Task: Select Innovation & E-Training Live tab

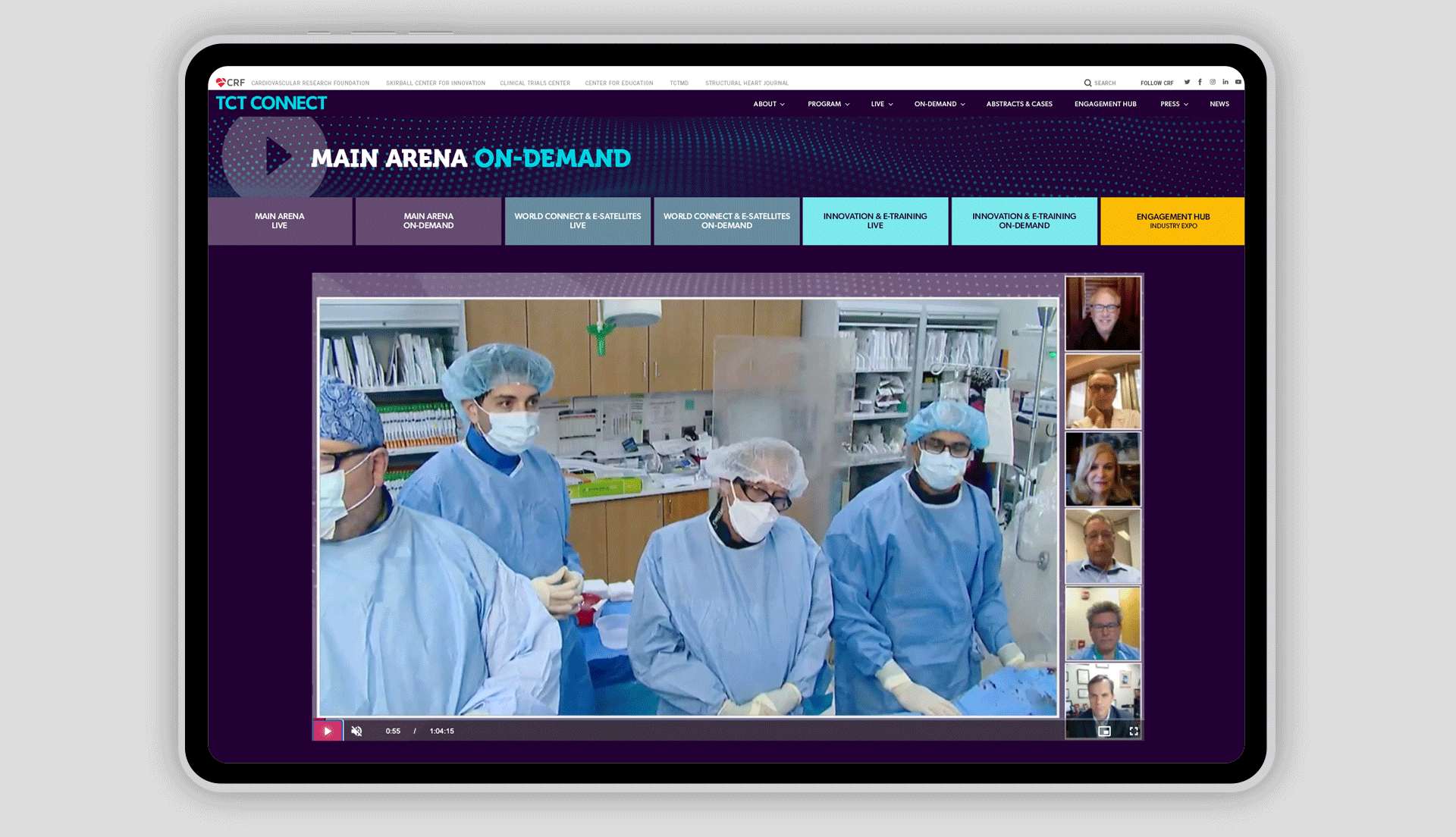Action: [875, 221]
